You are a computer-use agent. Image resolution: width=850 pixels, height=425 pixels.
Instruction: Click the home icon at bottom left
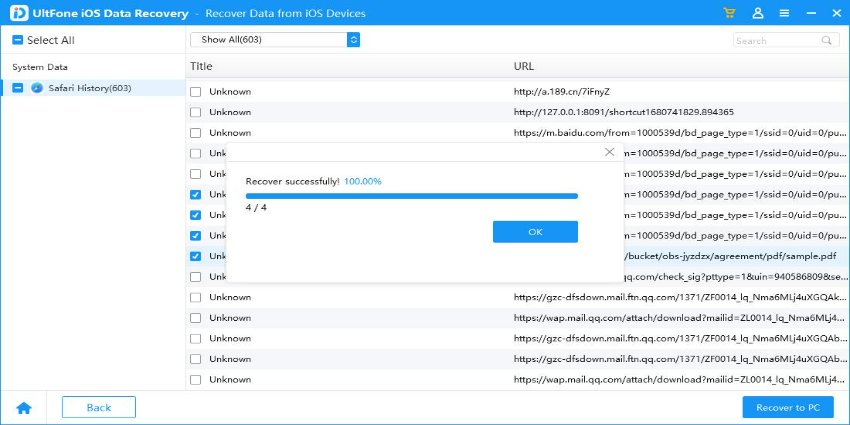click(x=24, y=408)
